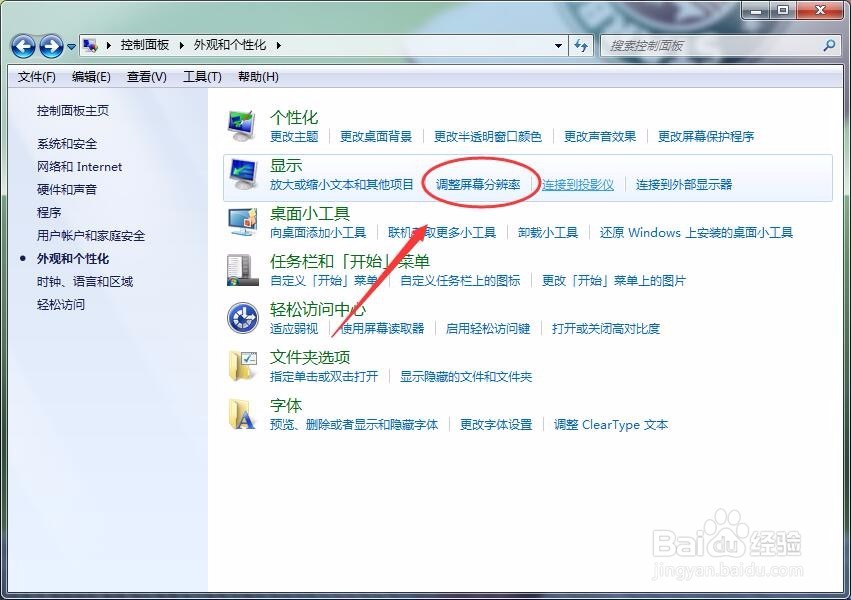The height and width of the screenshot is (600, 851).
Task: Click 放大或缩小文本和其他项目 link
Action: tap(342, 184)
